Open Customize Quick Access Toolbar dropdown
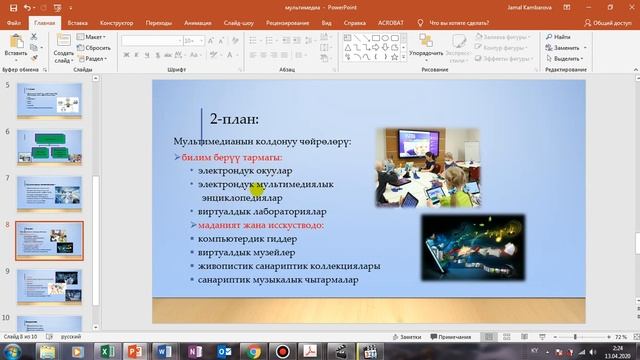640x360 pixels. pos(70,8)
